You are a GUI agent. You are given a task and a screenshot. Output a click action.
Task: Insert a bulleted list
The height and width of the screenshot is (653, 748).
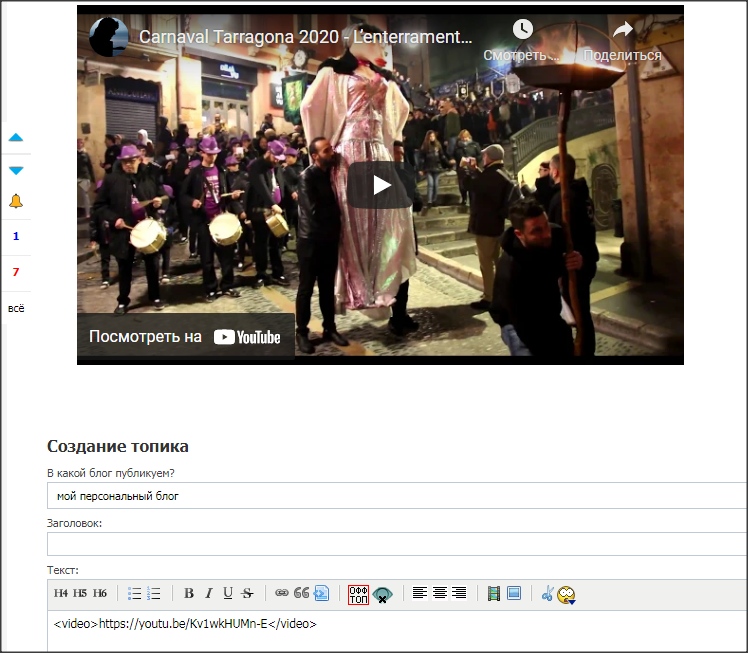135,593
